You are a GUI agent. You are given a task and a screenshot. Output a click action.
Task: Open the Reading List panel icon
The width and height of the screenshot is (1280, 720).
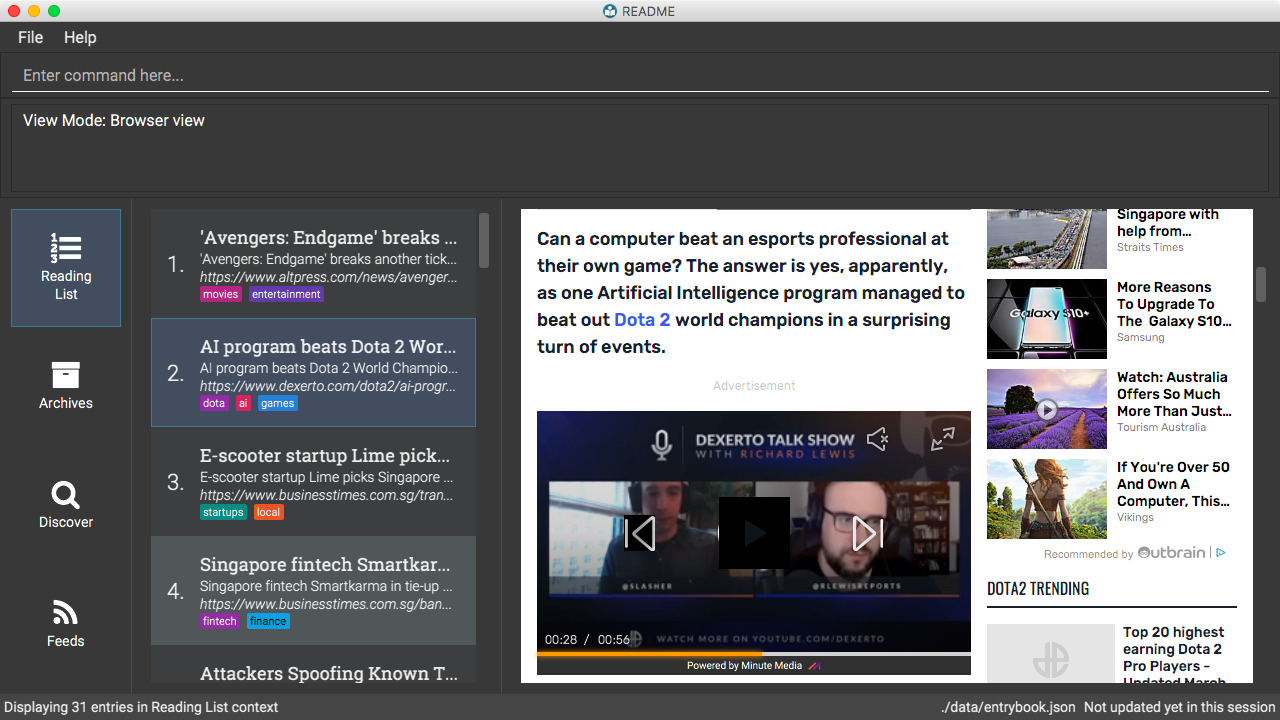click(66, 248)
